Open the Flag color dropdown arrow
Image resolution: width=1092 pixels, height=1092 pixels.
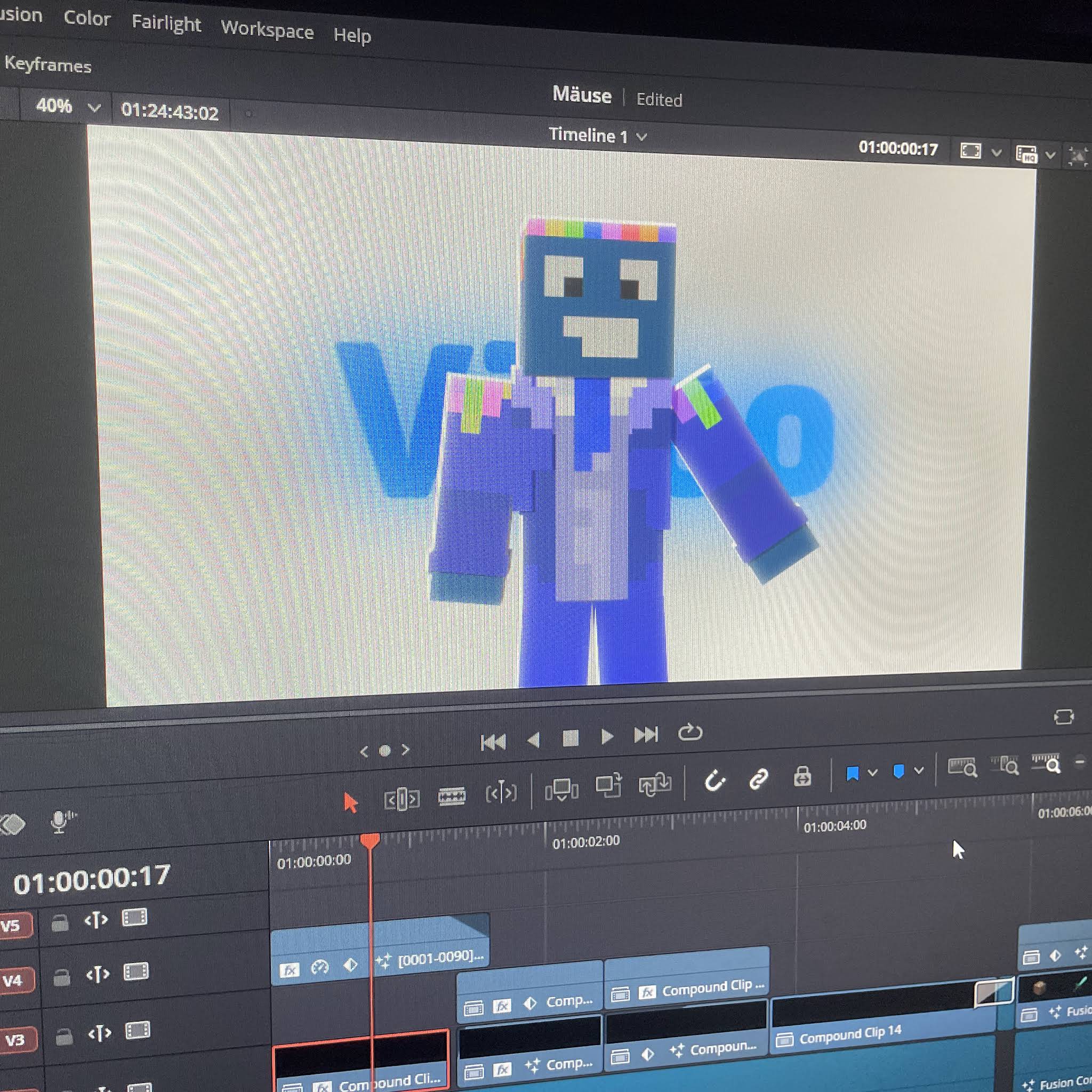873,772
